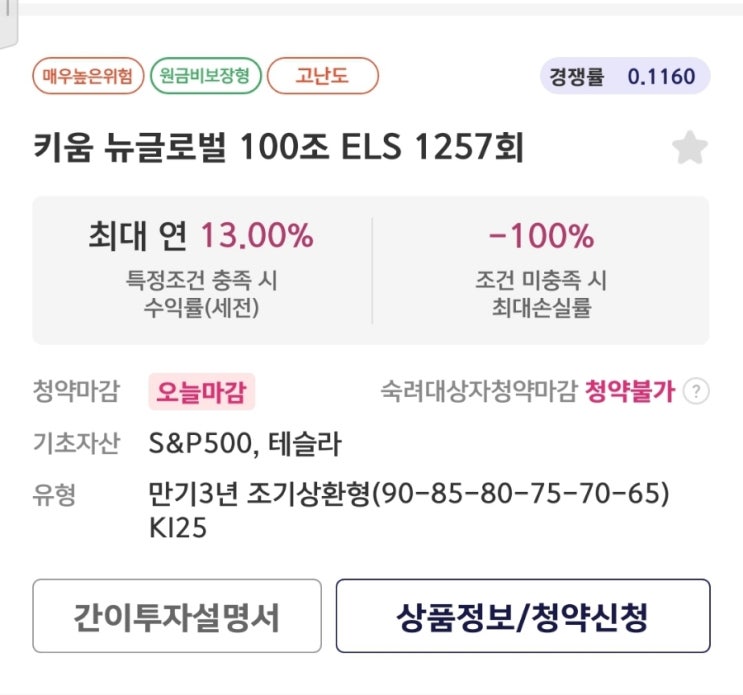Image resolution: width=743 pixels, height=695 pixels.
Task: Tap the 고난도 tag
Action: coord(322,76)
